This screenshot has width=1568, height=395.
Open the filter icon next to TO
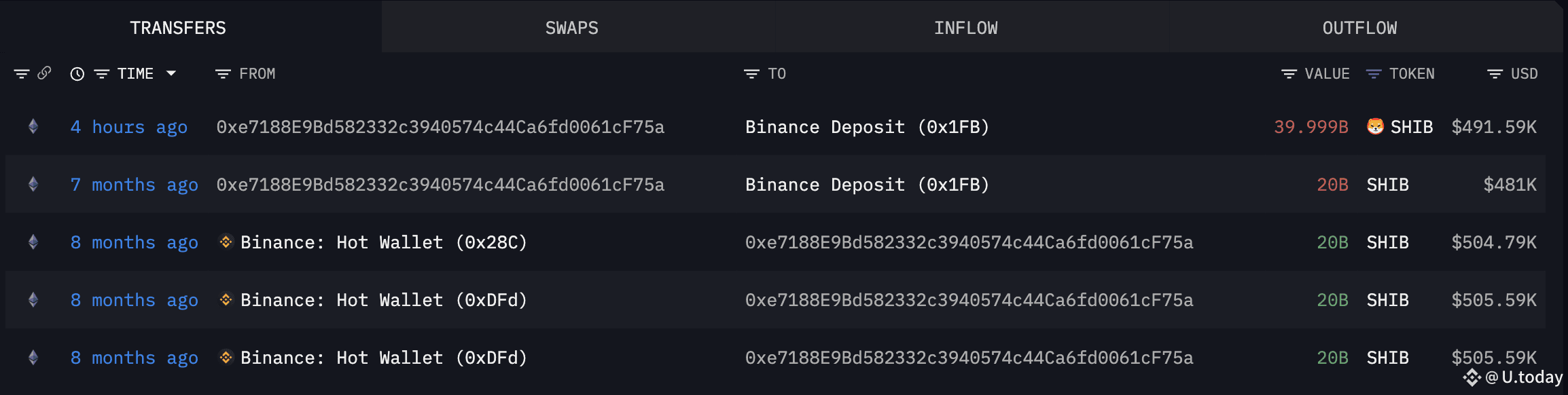(x=751, y=74)
